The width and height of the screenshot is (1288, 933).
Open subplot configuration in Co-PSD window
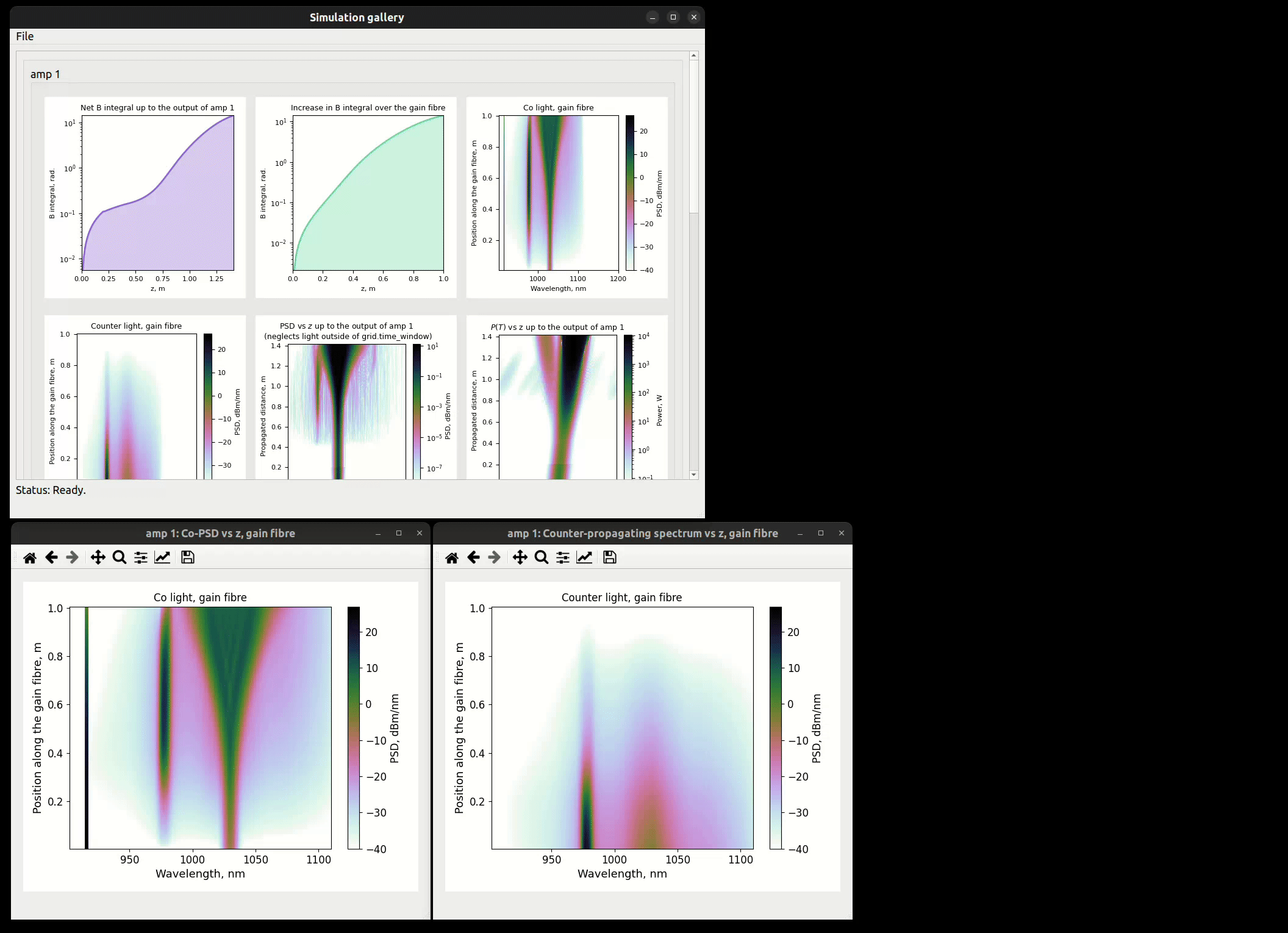click(x=141, y=557)
